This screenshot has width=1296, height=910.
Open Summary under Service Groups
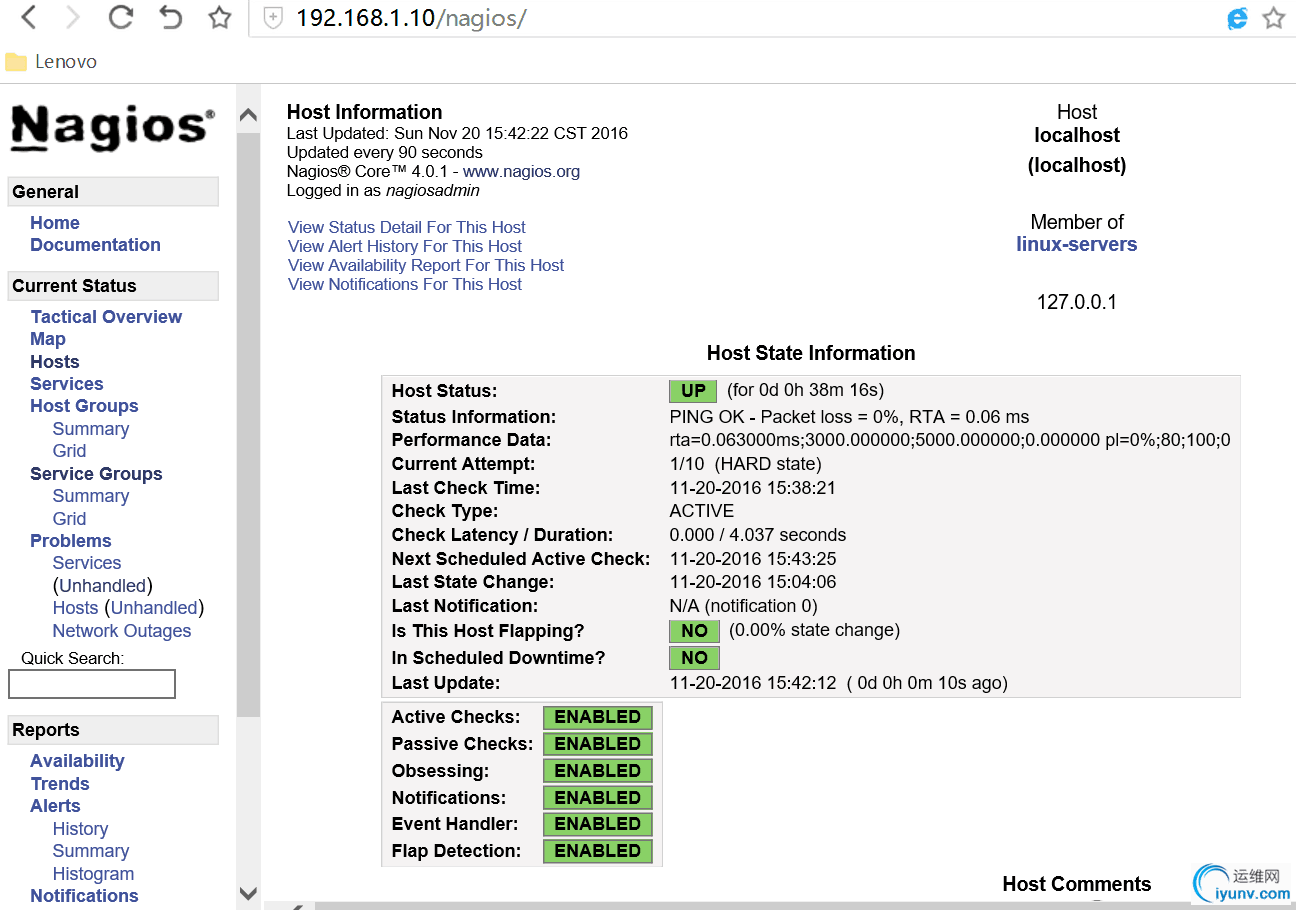coord(91,496)
